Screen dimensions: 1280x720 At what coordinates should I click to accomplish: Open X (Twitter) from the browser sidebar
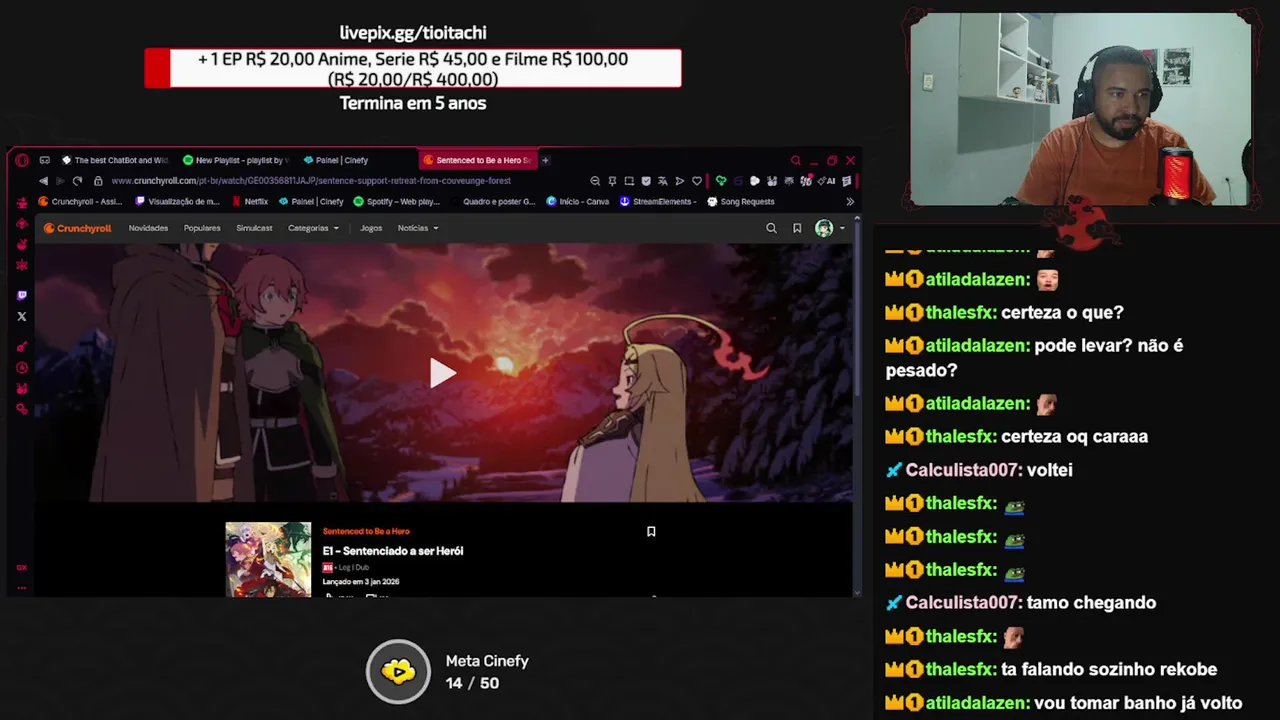pos(22,317)
